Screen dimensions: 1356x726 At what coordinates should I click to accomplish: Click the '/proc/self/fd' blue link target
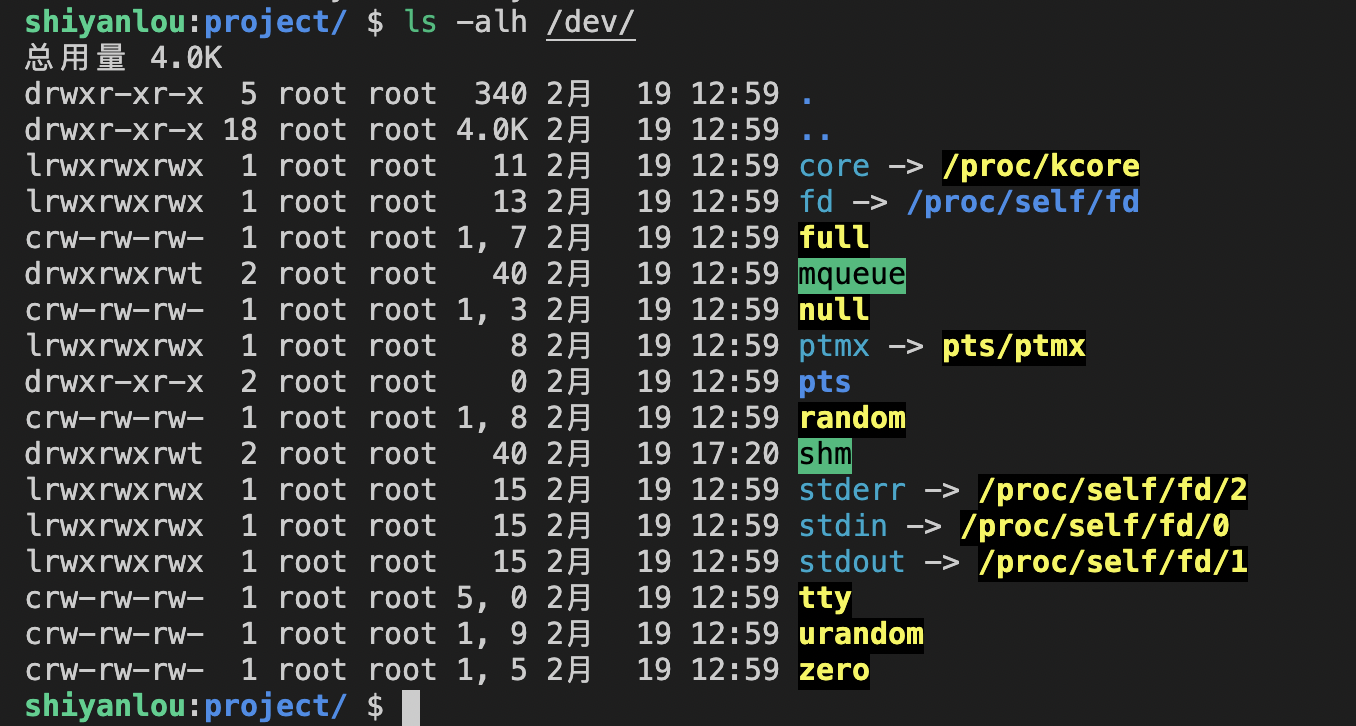pyautogui.click(x=1023, y=202)
